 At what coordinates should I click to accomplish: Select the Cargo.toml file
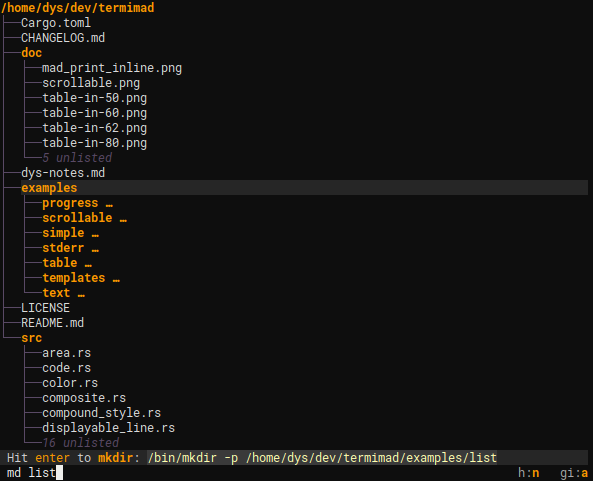[56, 23]
